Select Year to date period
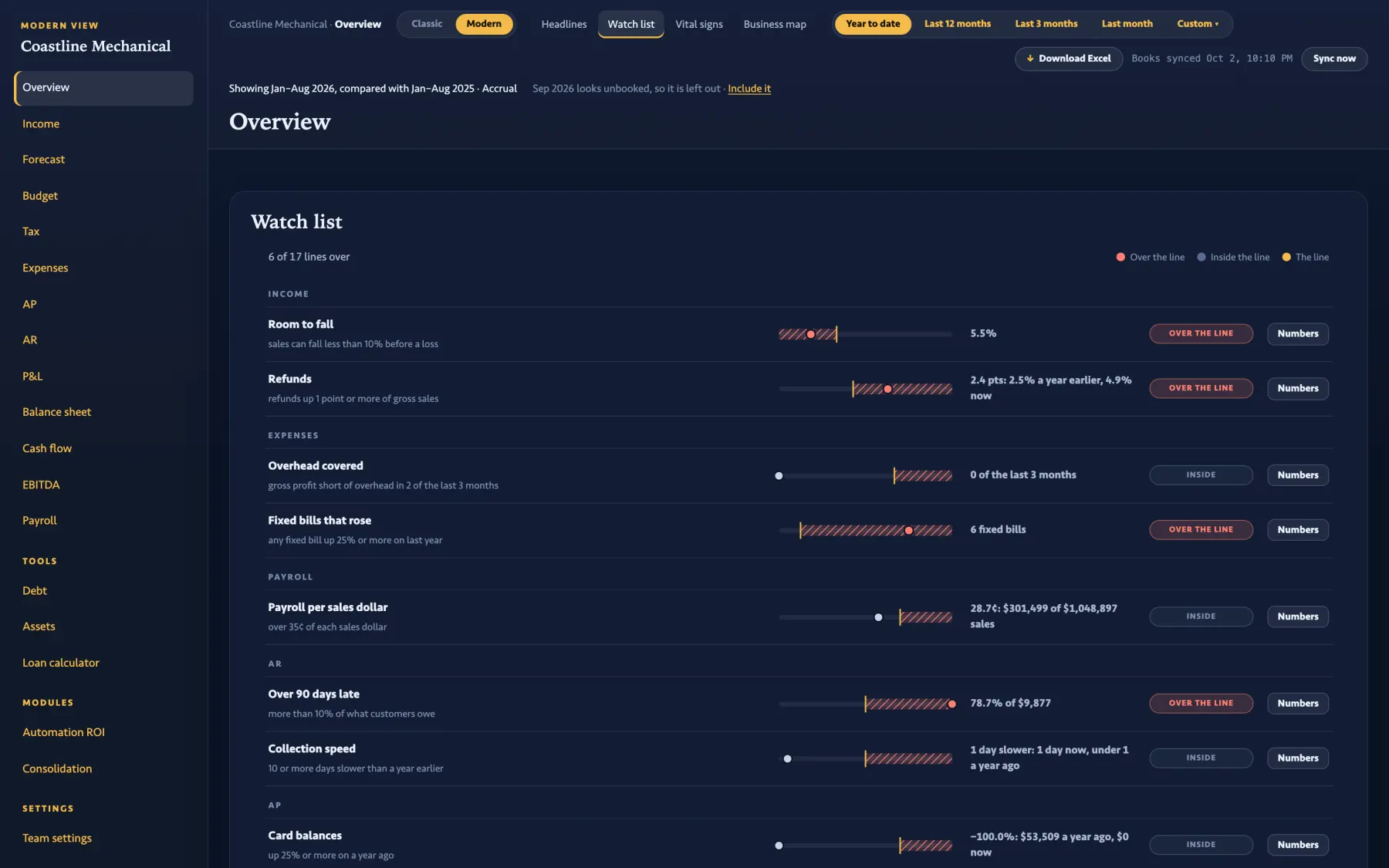The width and height of the screenshot is (1389, 868). 873,24
